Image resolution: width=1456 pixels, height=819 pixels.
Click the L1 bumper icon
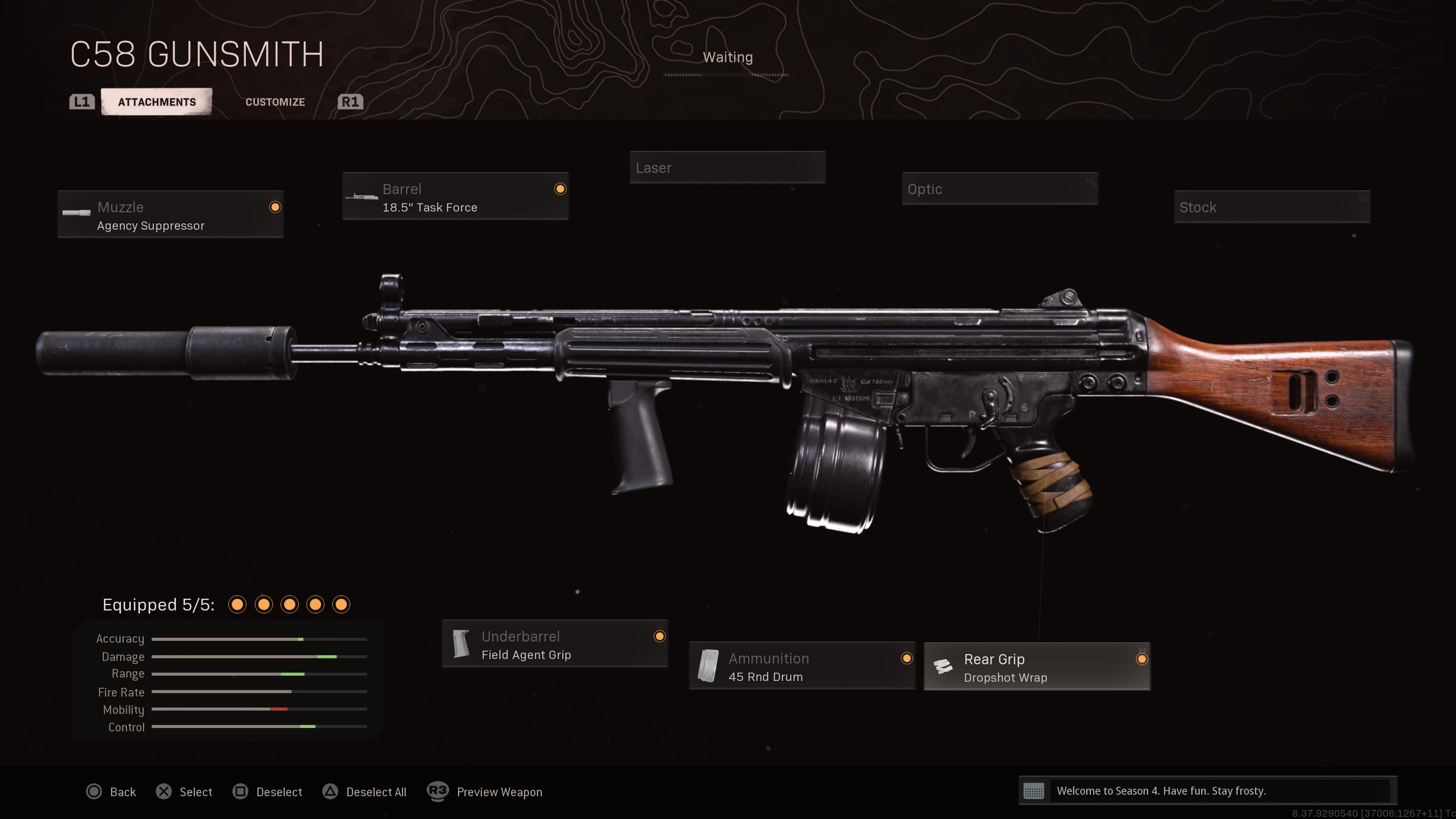pos(82,102)
